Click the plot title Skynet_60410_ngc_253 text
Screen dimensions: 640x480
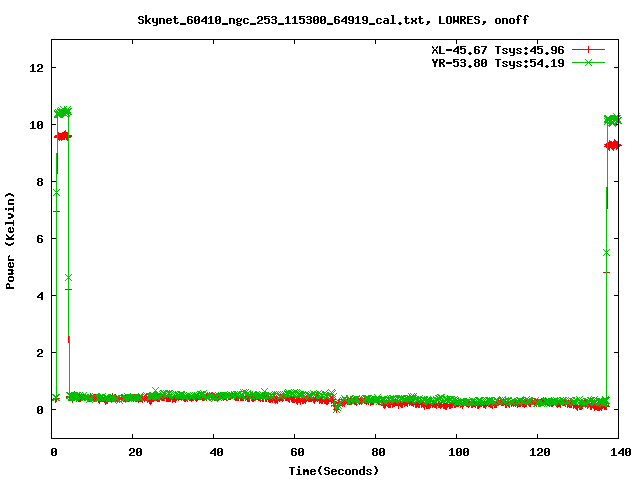pos(333,20)
